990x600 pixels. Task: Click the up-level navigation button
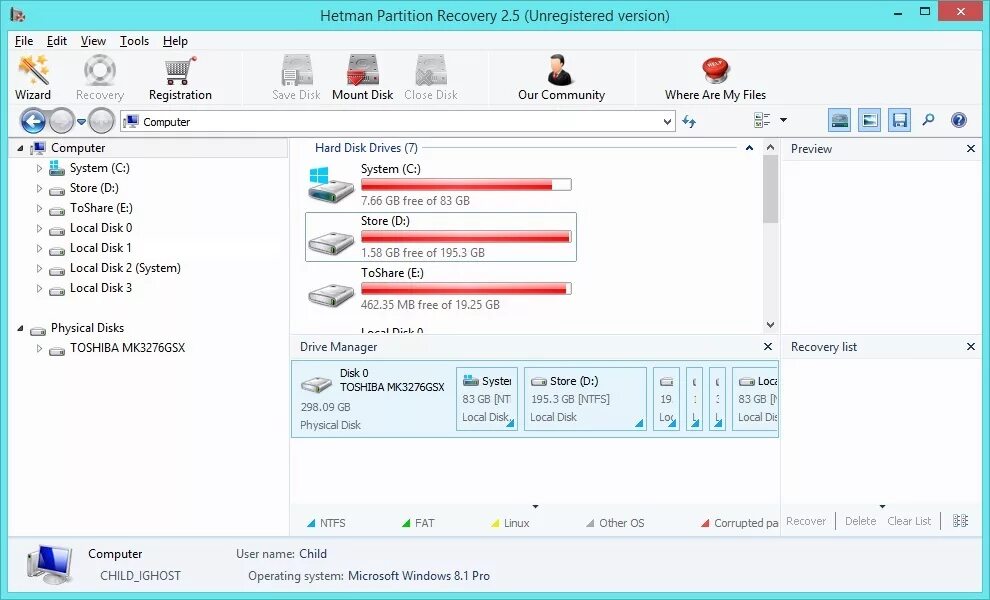pos(101,121)
